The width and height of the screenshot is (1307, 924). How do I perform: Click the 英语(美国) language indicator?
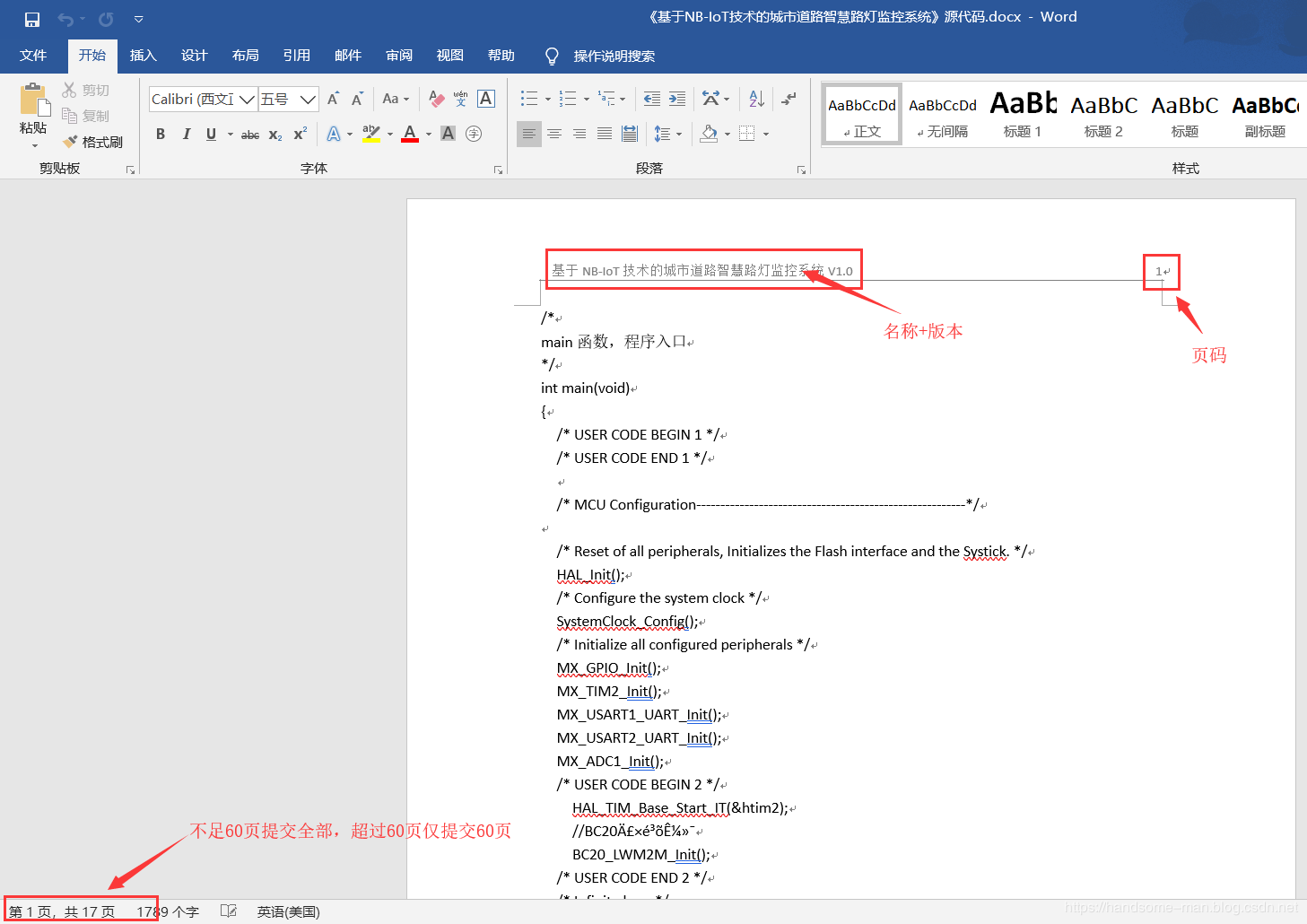(289, 911)
